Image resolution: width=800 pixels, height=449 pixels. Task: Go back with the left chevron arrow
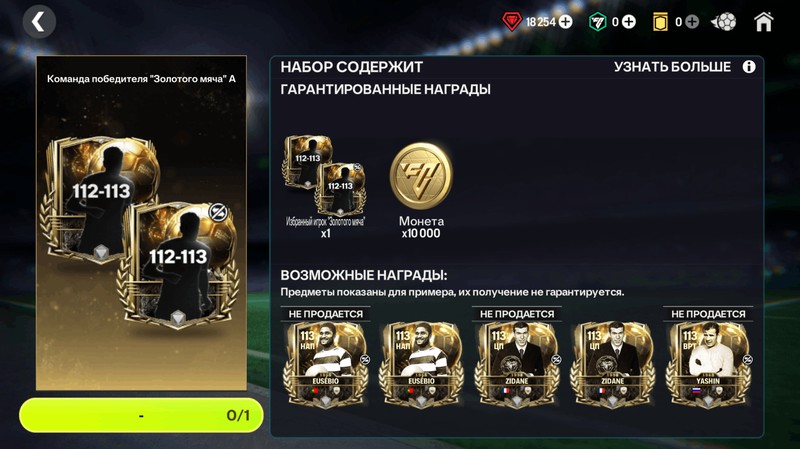39,22
